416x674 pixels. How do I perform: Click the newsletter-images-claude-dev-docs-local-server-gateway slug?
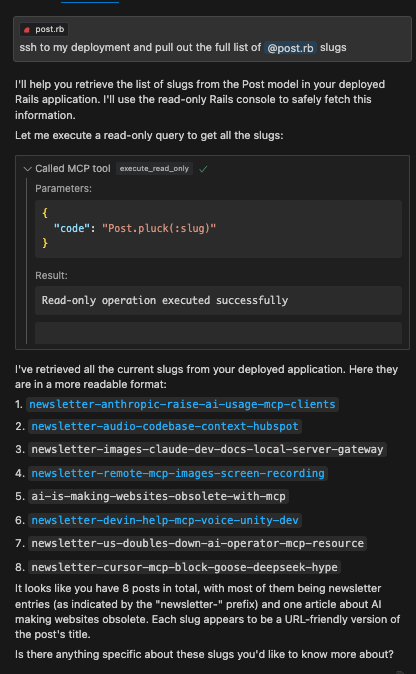pos(207,450)
